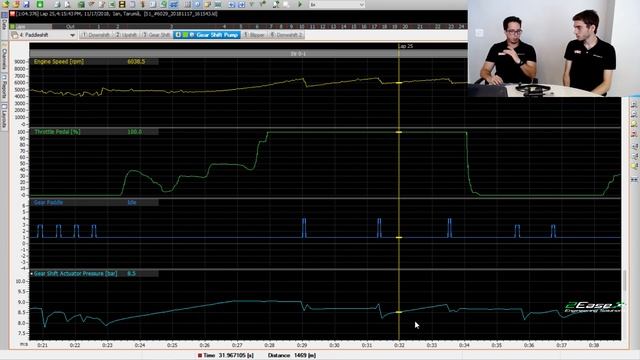Select lap 10 in the lap bar

tap(302, 27)
